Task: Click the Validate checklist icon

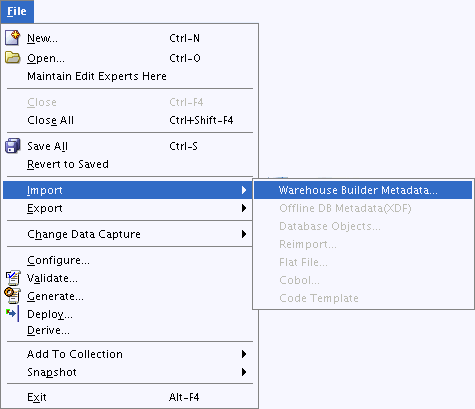Action: tap(13, 278)
